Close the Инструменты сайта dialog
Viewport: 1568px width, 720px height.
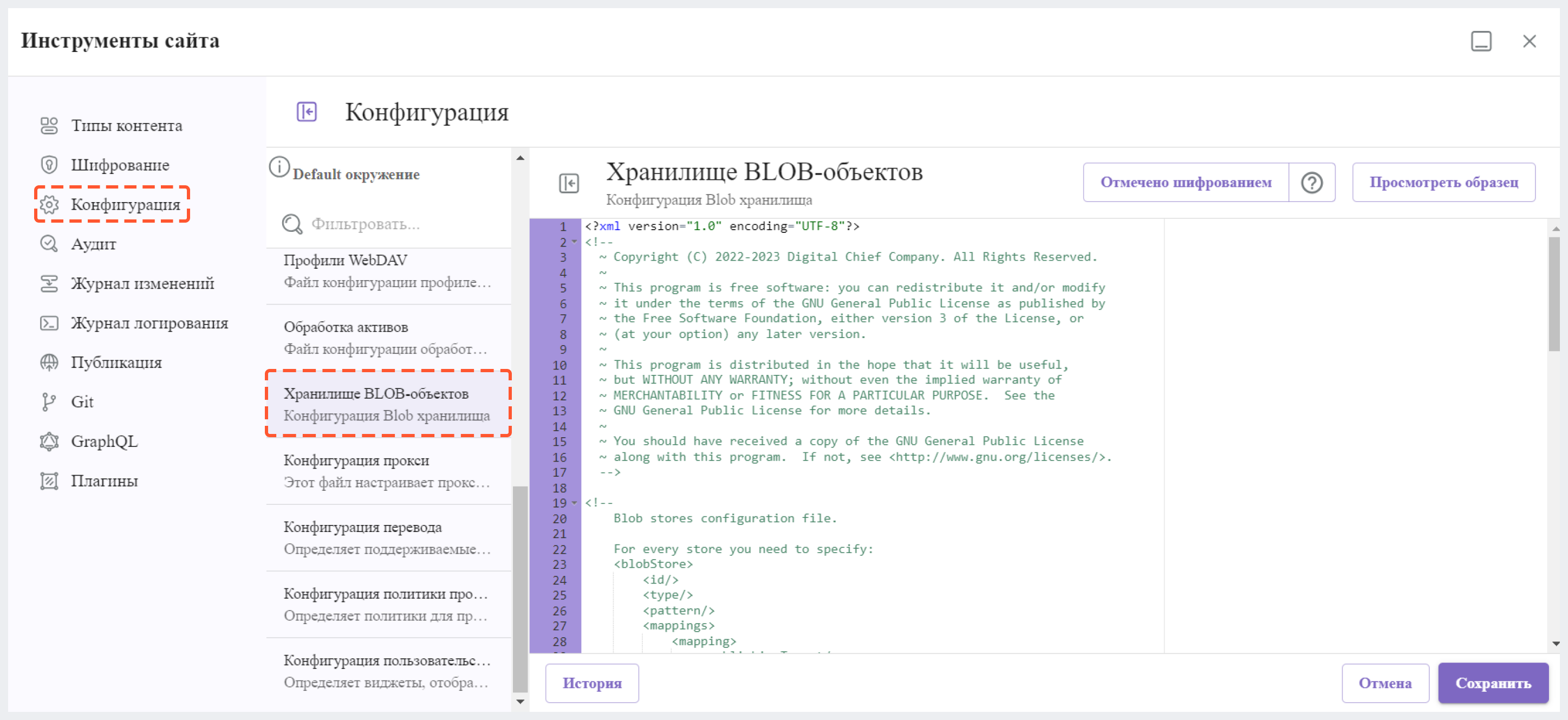pyautogui.click(x=1529, y=41)
